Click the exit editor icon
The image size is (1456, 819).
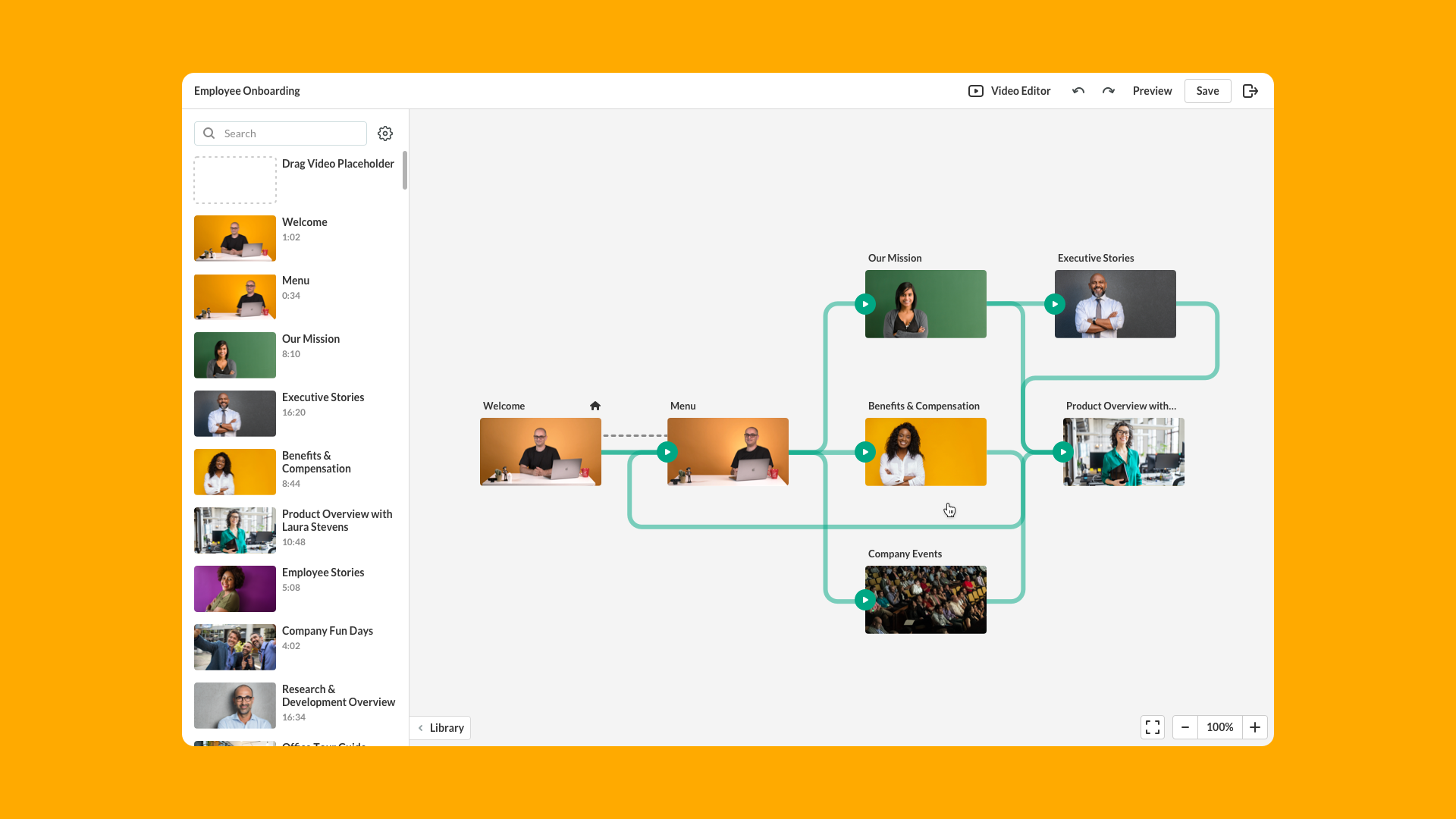click(x=1250, y=91)
